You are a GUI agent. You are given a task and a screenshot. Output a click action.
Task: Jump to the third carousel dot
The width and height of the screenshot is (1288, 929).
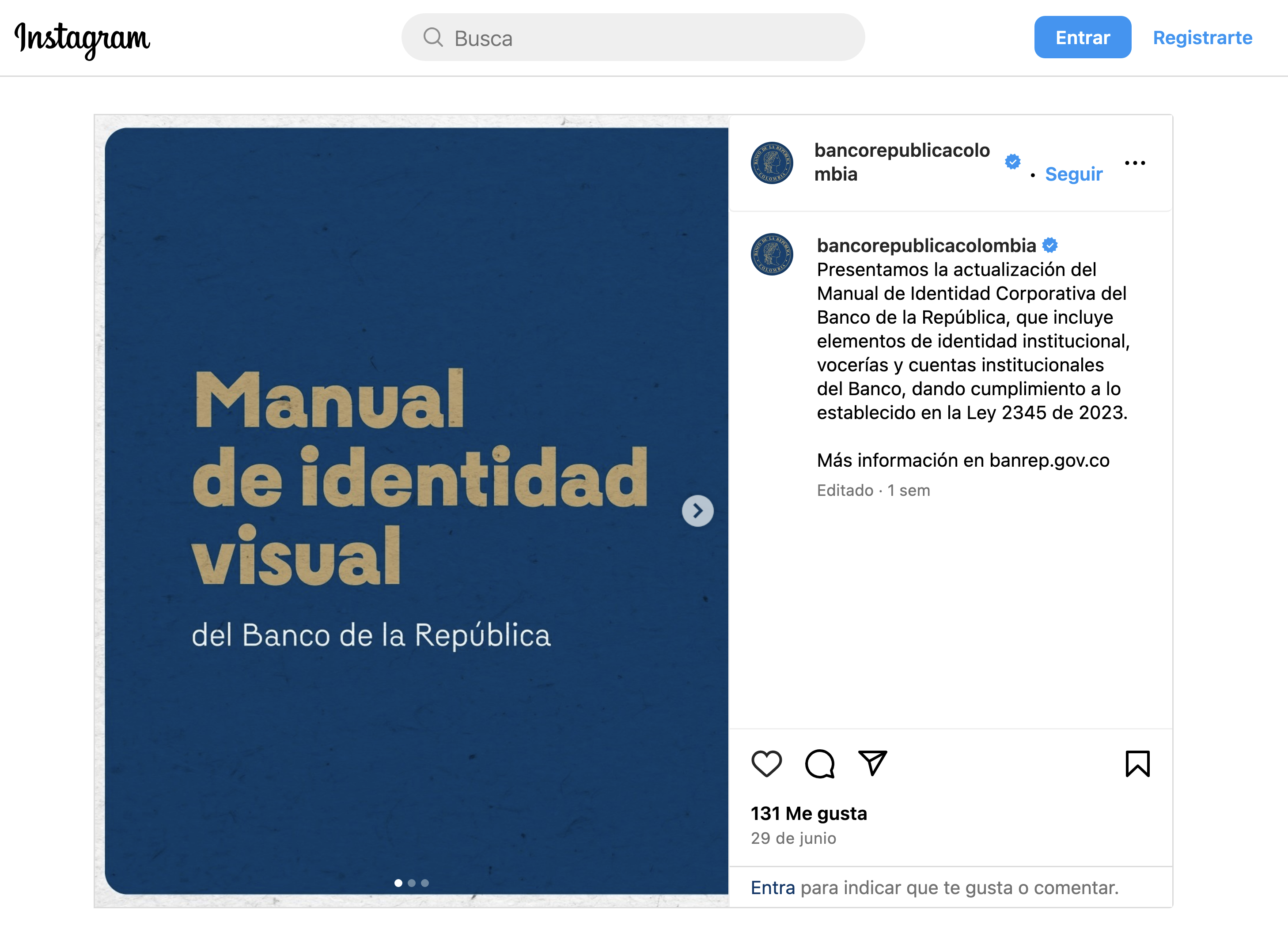425,883
